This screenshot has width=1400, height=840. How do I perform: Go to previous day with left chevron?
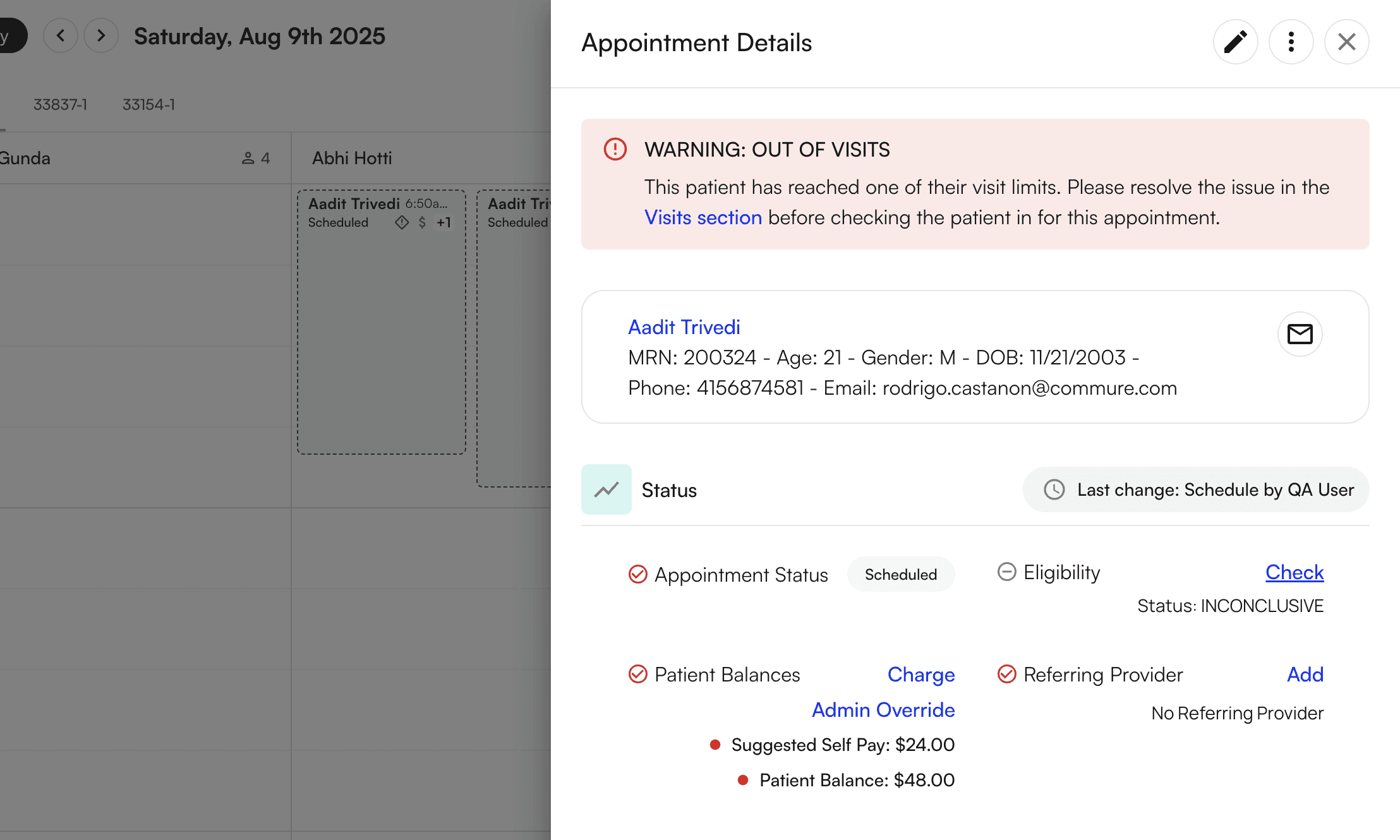tap(61, 35)
